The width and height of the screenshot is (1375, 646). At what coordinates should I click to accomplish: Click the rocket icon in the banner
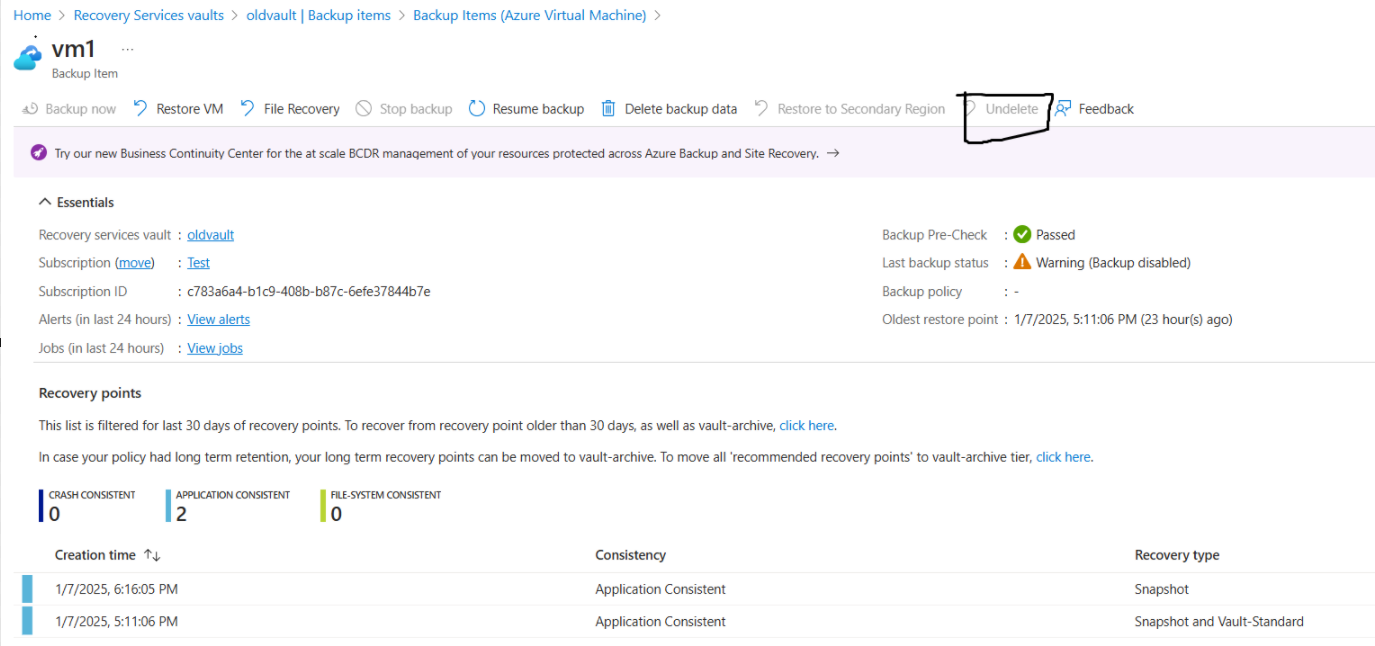pos(39,153)
